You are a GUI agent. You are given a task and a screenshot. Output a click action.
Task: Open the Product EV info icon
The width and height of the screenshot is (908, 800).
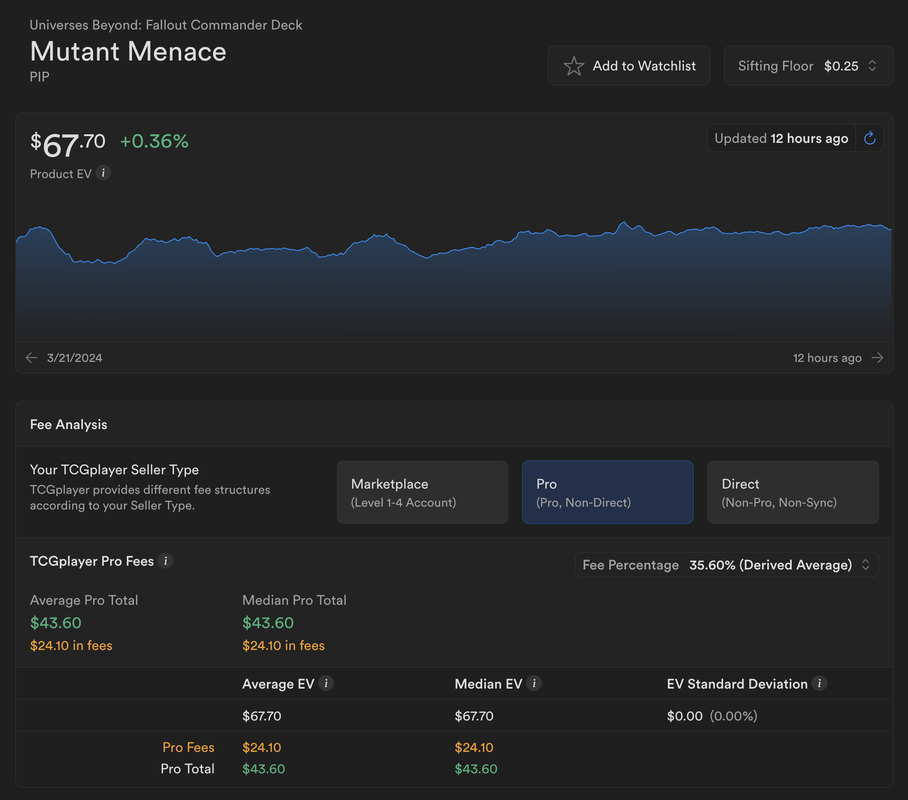[x=103, y=173]
